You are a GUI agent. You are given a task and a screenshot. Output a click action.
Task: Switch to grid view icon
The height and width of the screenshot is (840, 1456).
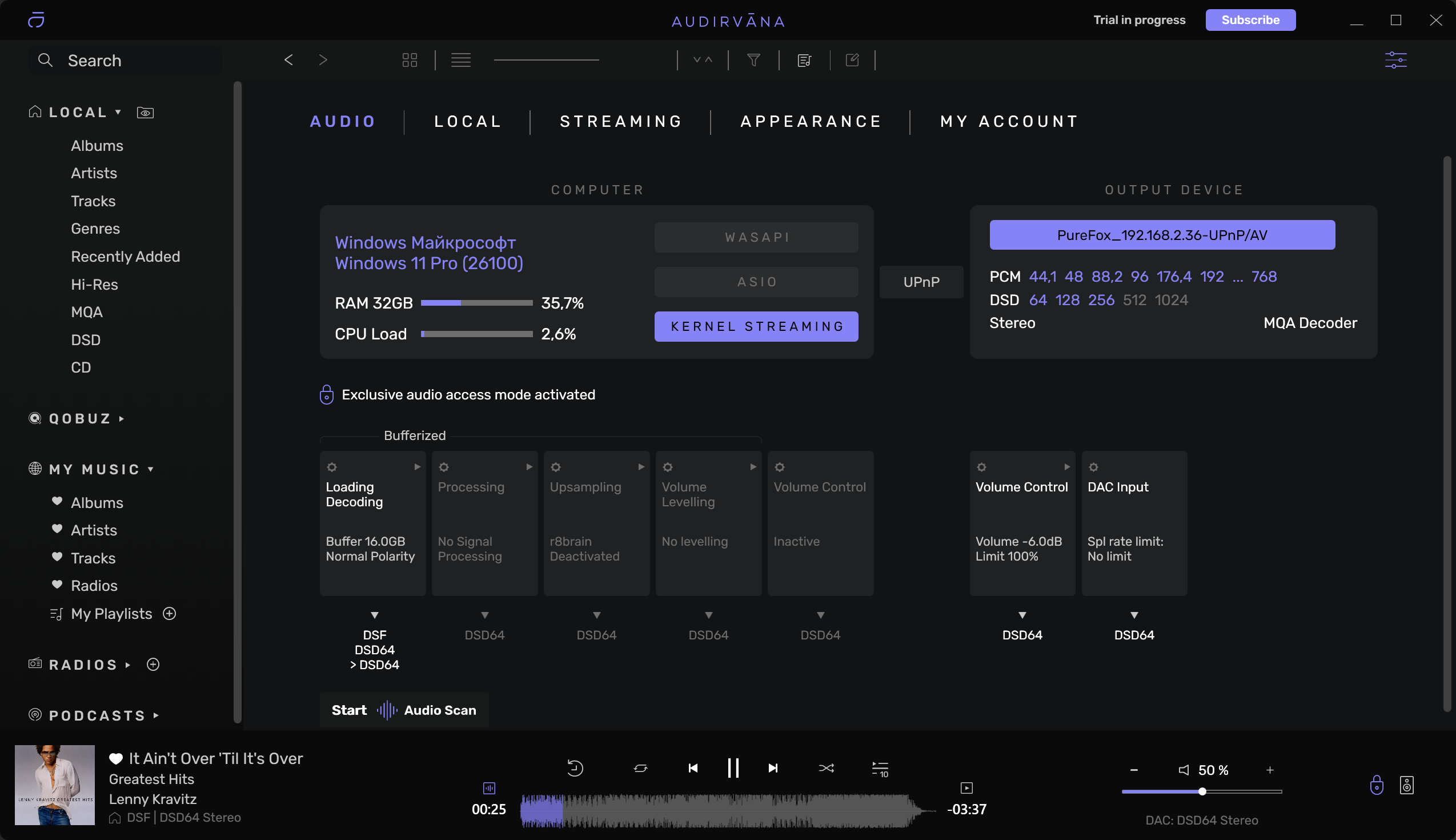(x=410, y=60)
